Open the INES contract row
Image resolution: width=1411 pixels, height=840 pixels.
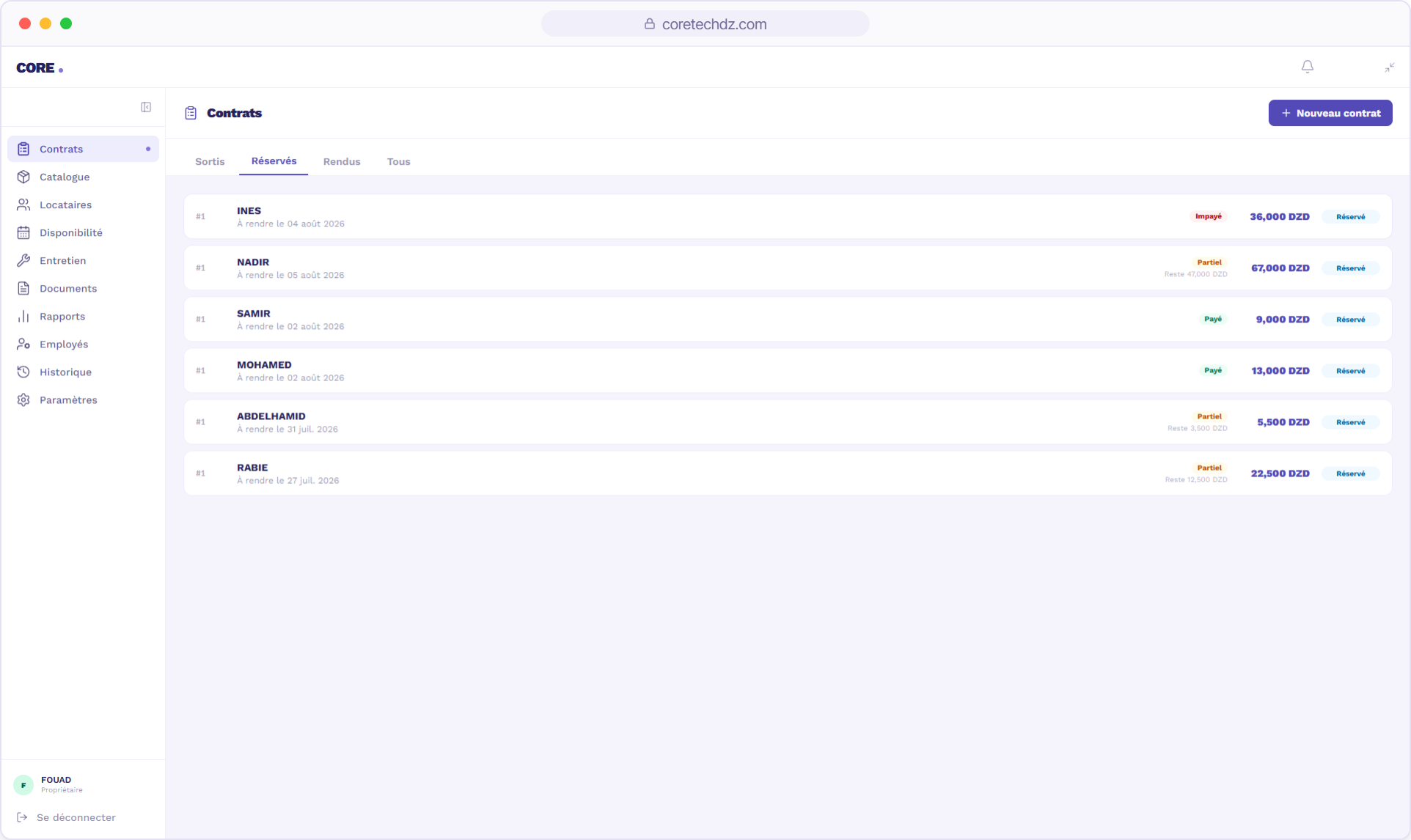click(788, 216)
